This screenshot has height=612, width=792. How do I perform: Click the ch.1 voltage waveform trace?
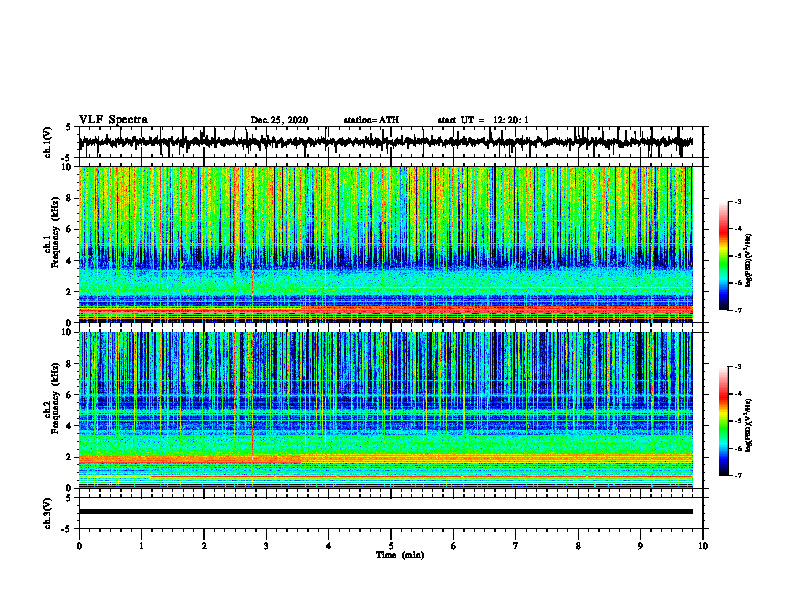coord(385,142)
